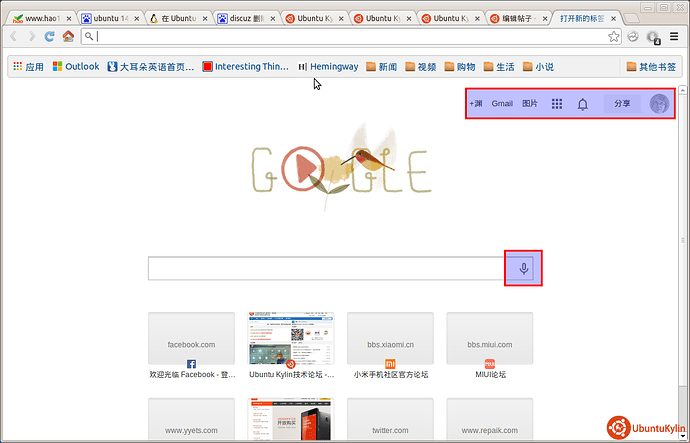Play the Google doodle

click(303, 168)
